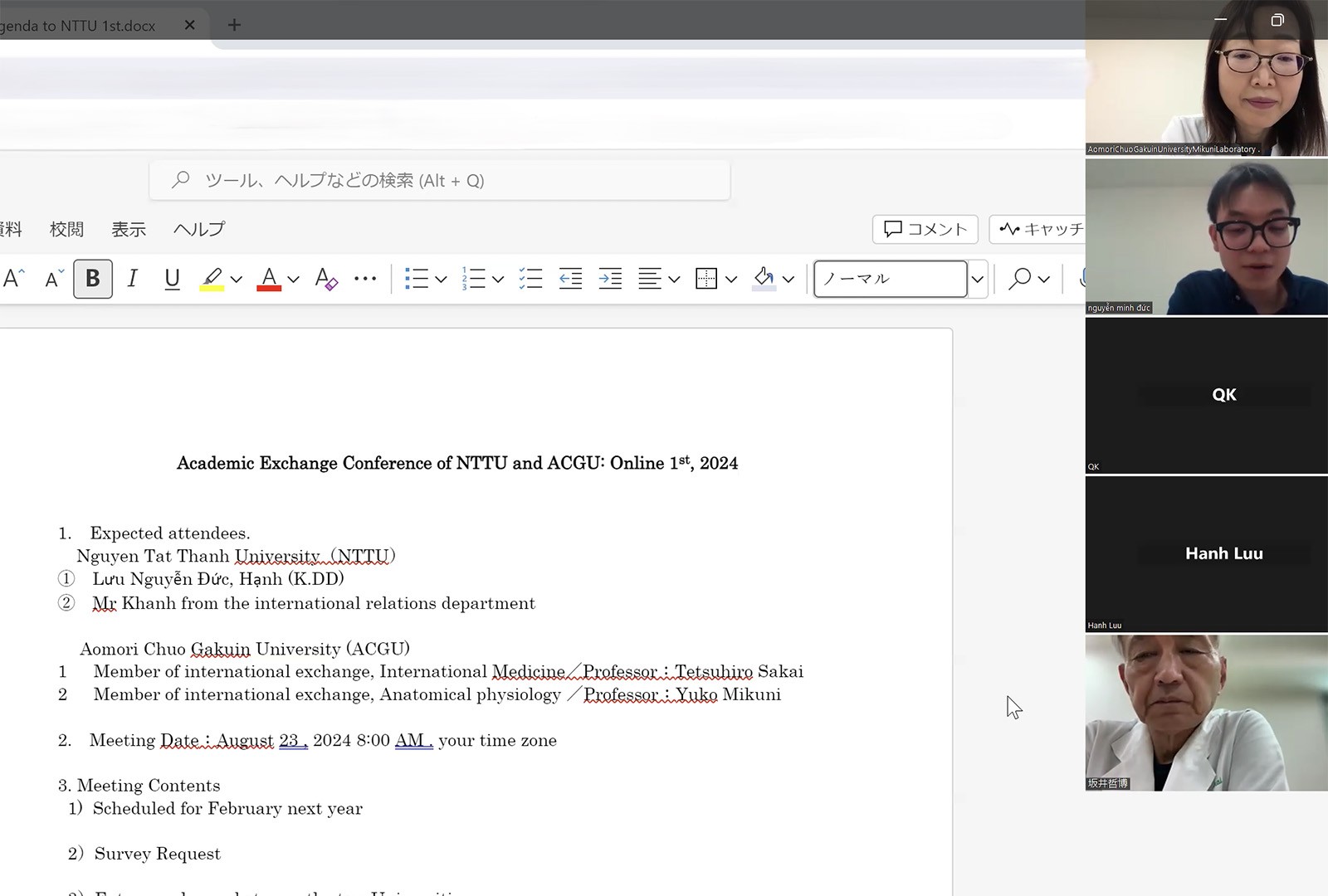The width and height of the screenshot is (1328, 896).
Task: Click the borders icon
Action: pyautogui.click(x=706, y=279)
